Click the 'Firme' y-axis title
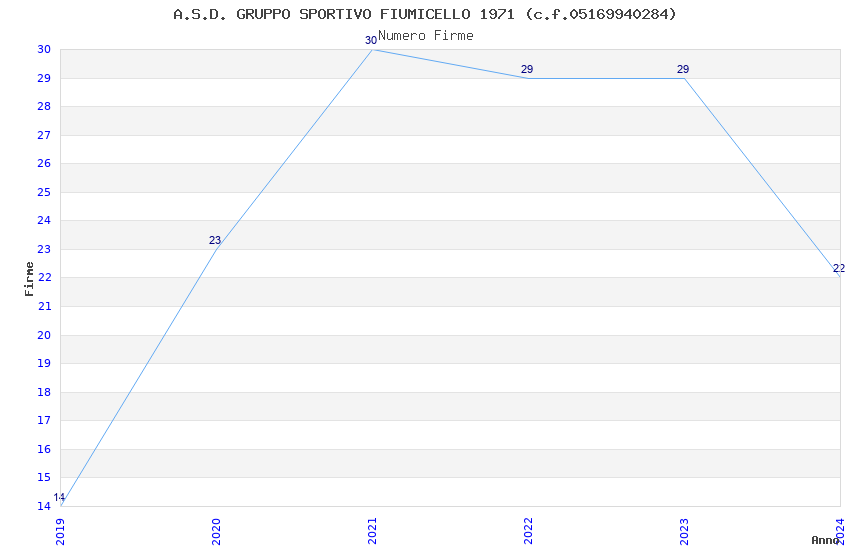Screen dimensions: 850x550 (x=29, y=279)
